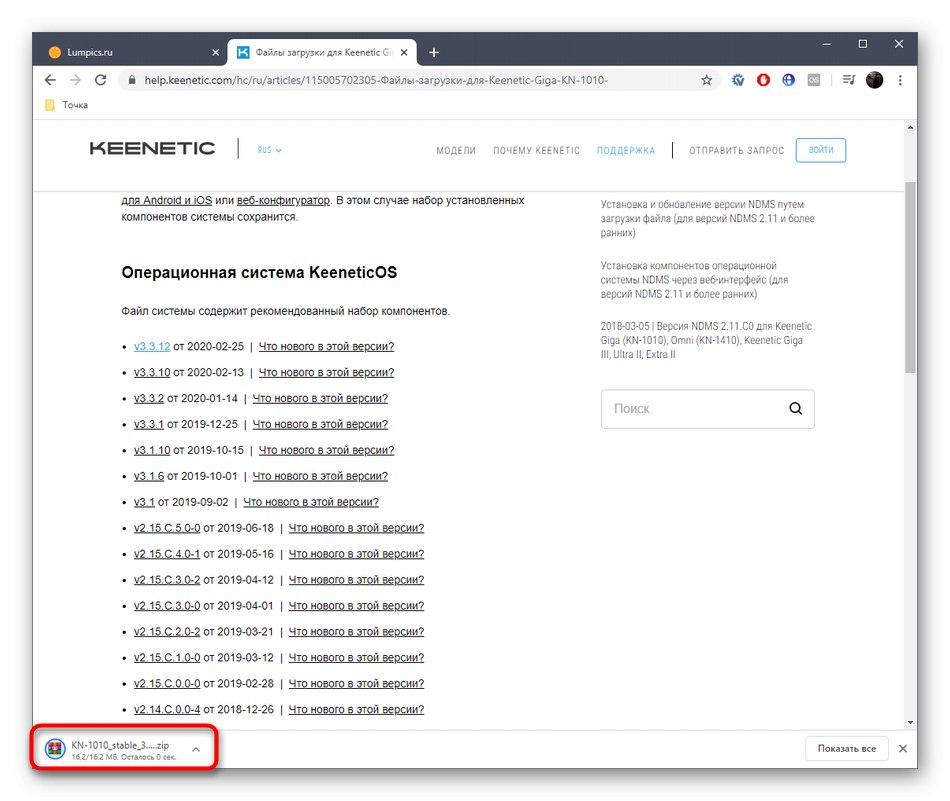Open 2018-03-05 NDMS 2.11.C0 version article
This screenshot has height=801, width=950.
(706, 341)
